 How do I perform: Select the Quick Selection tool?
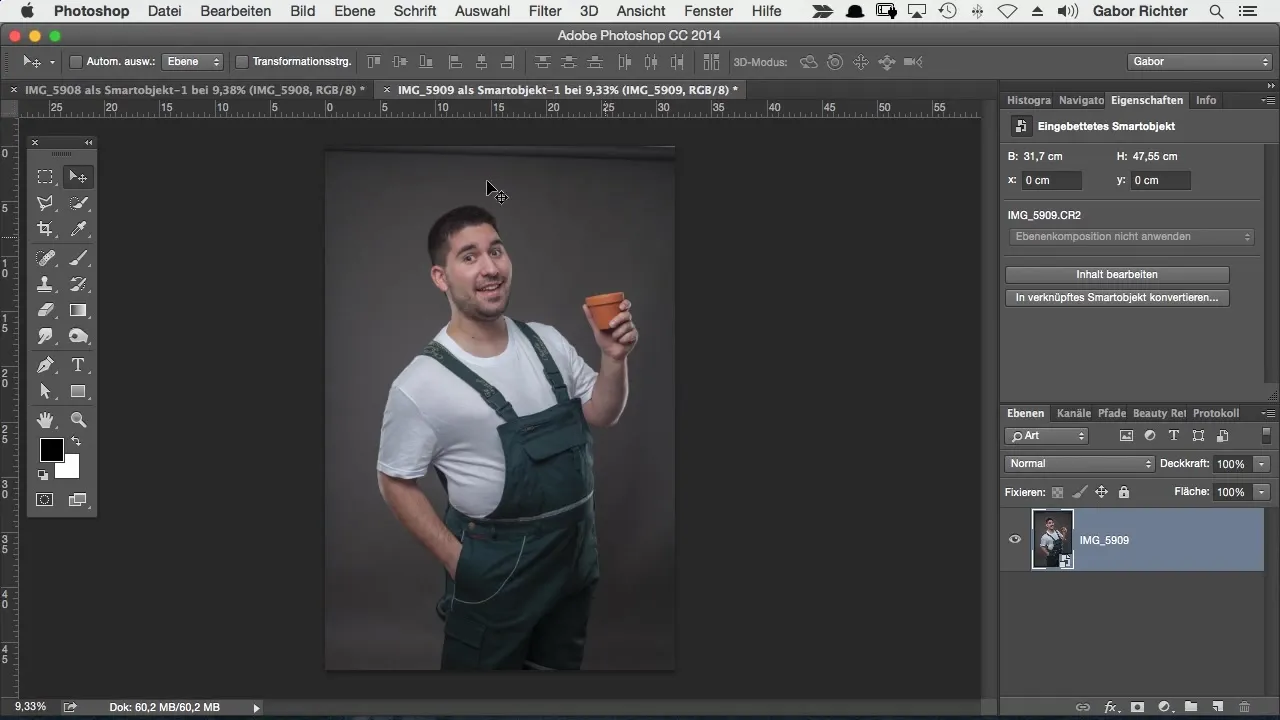click(78, 203)
